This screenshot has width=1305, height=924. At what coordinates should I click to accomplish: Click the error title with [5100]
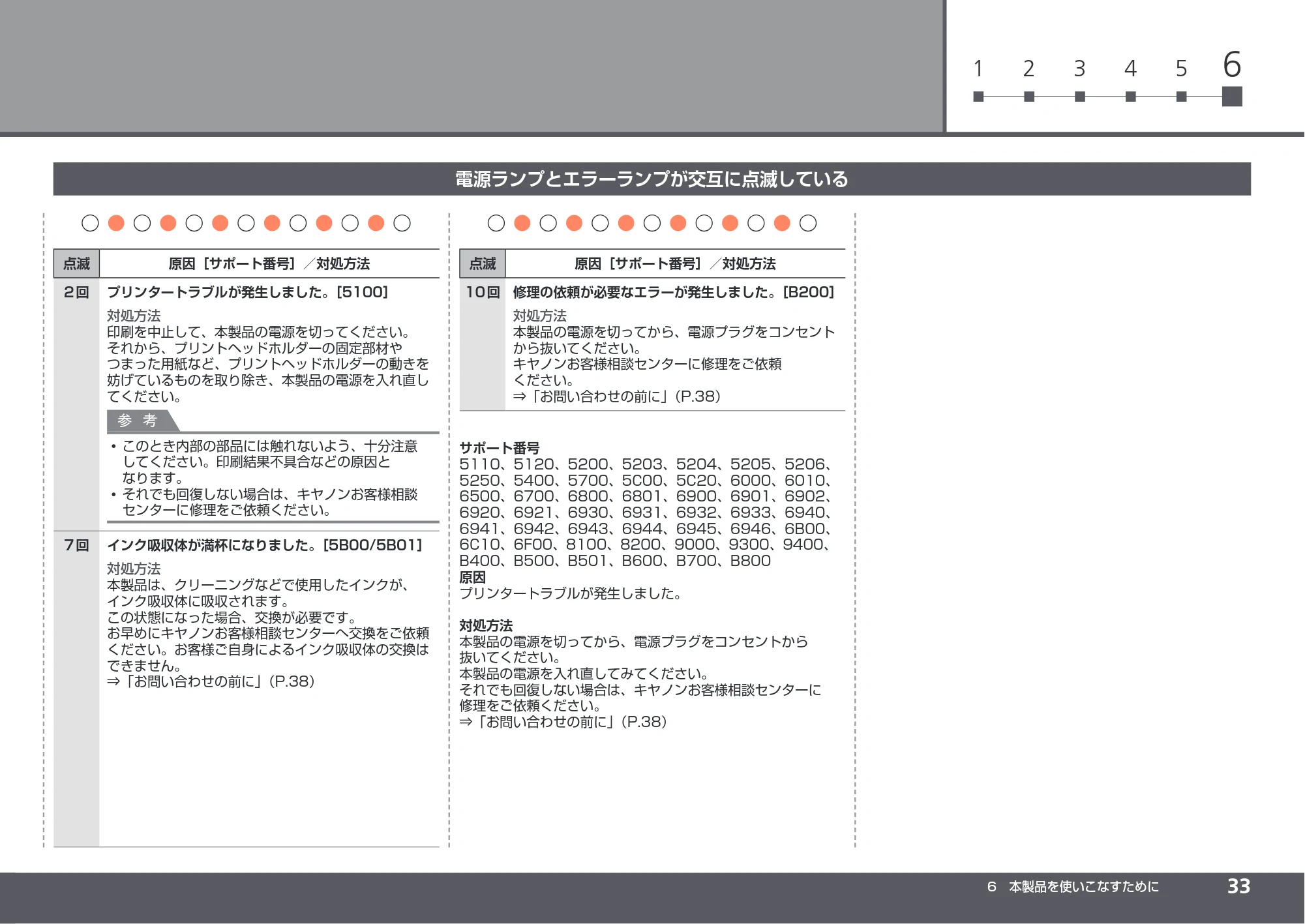click(x=248, y=292)
